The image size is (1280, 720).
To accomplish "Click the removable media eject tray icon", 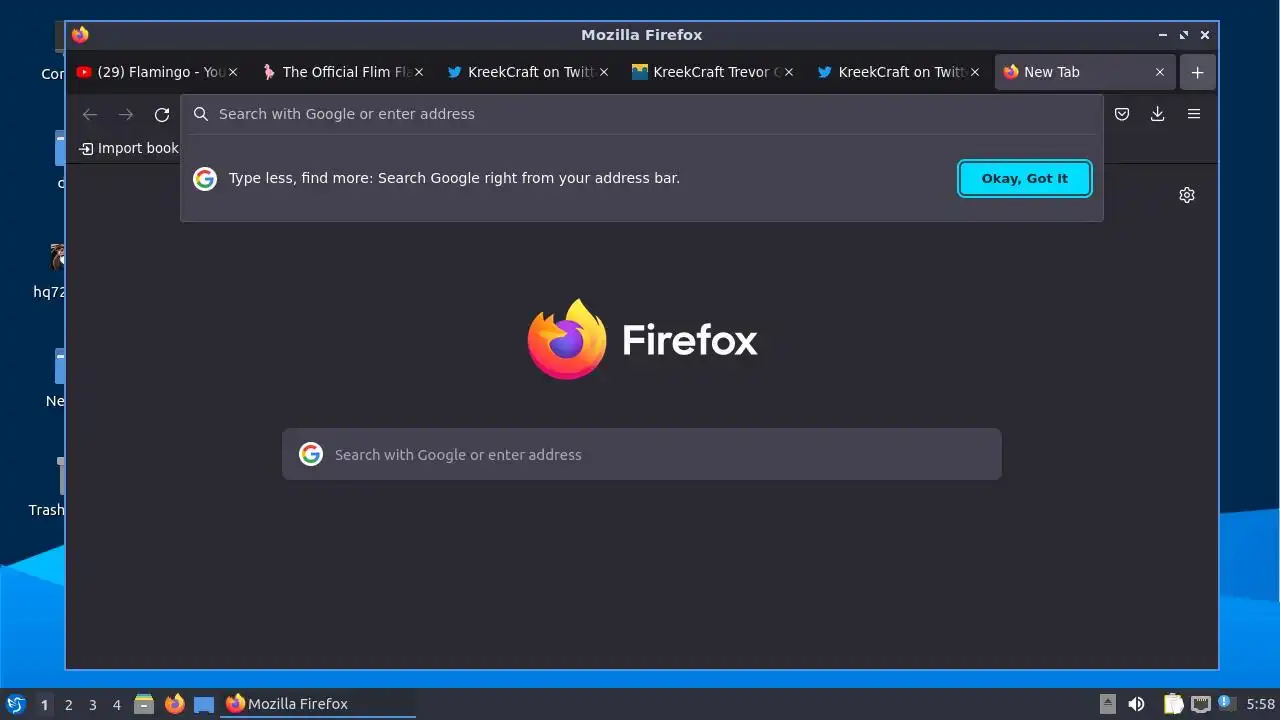I will click(1108, 704).
